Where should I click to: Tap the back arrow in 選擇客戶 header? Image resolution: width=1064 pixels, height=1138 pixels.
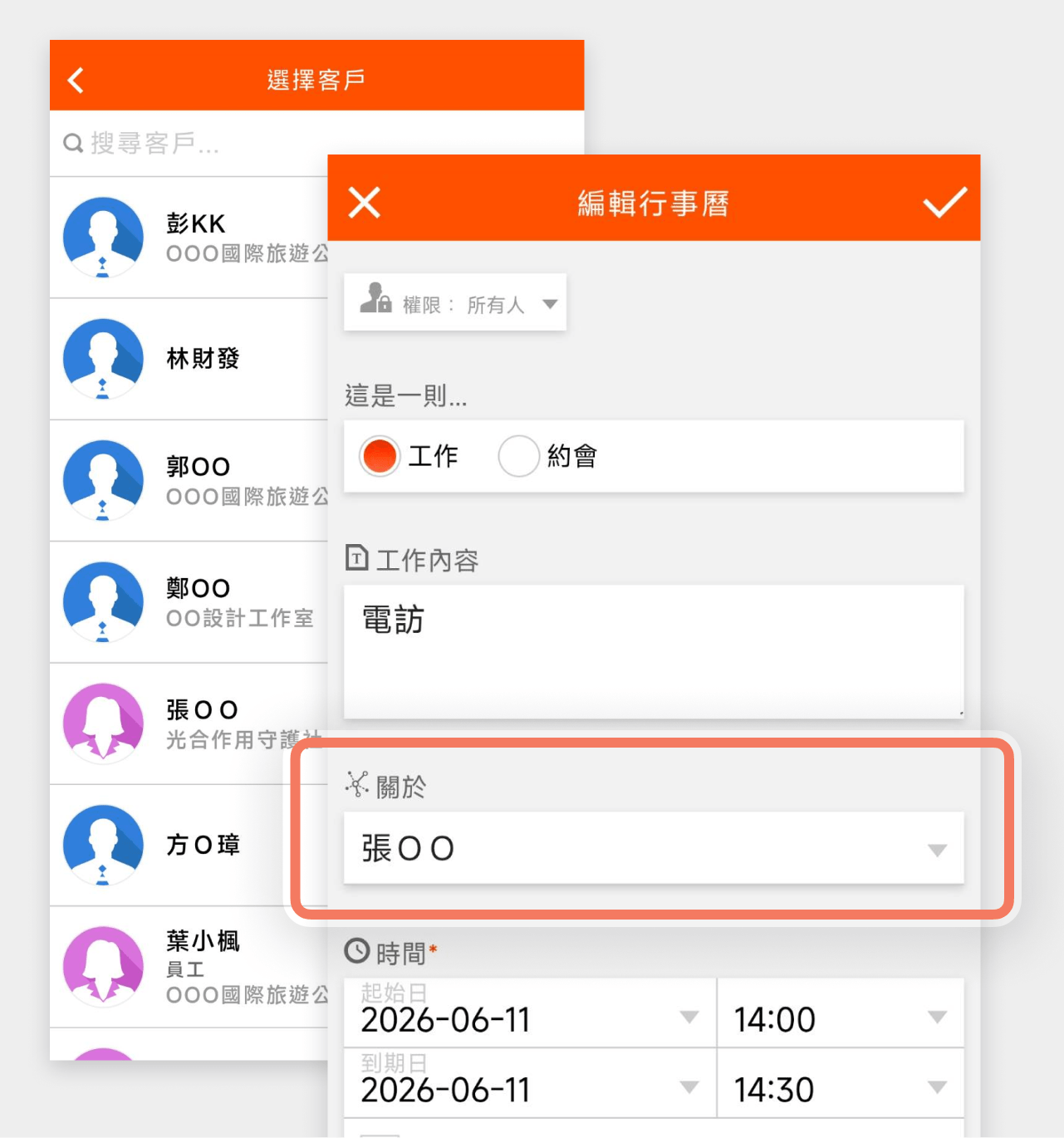pos(76,81)
